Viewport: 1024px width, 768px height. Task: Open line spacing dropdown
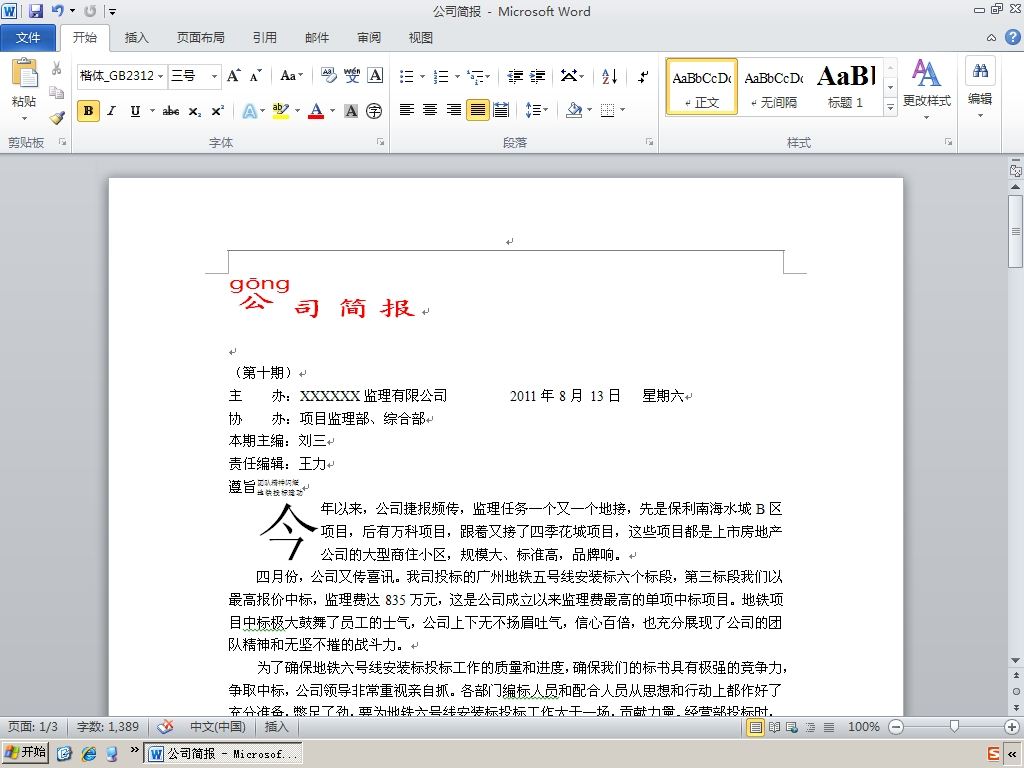point(537,110)
